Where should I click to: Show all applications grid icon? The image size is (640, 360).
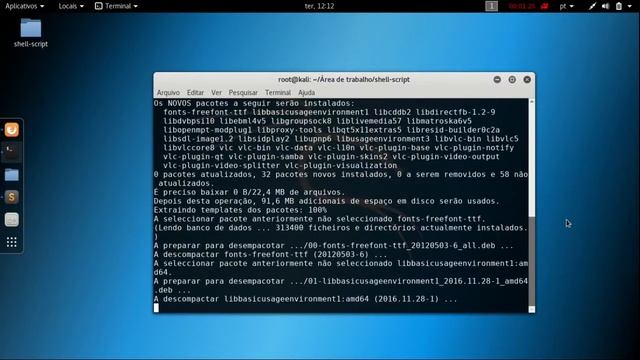coord(11,242)
